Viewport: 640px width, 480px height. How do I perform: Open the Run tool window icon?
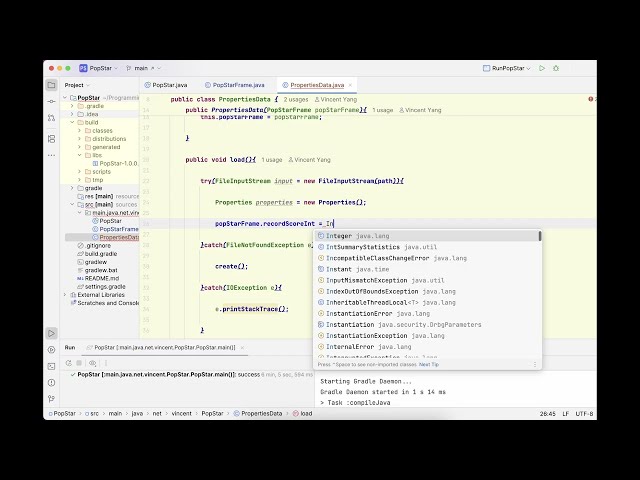tap(51, 333)
